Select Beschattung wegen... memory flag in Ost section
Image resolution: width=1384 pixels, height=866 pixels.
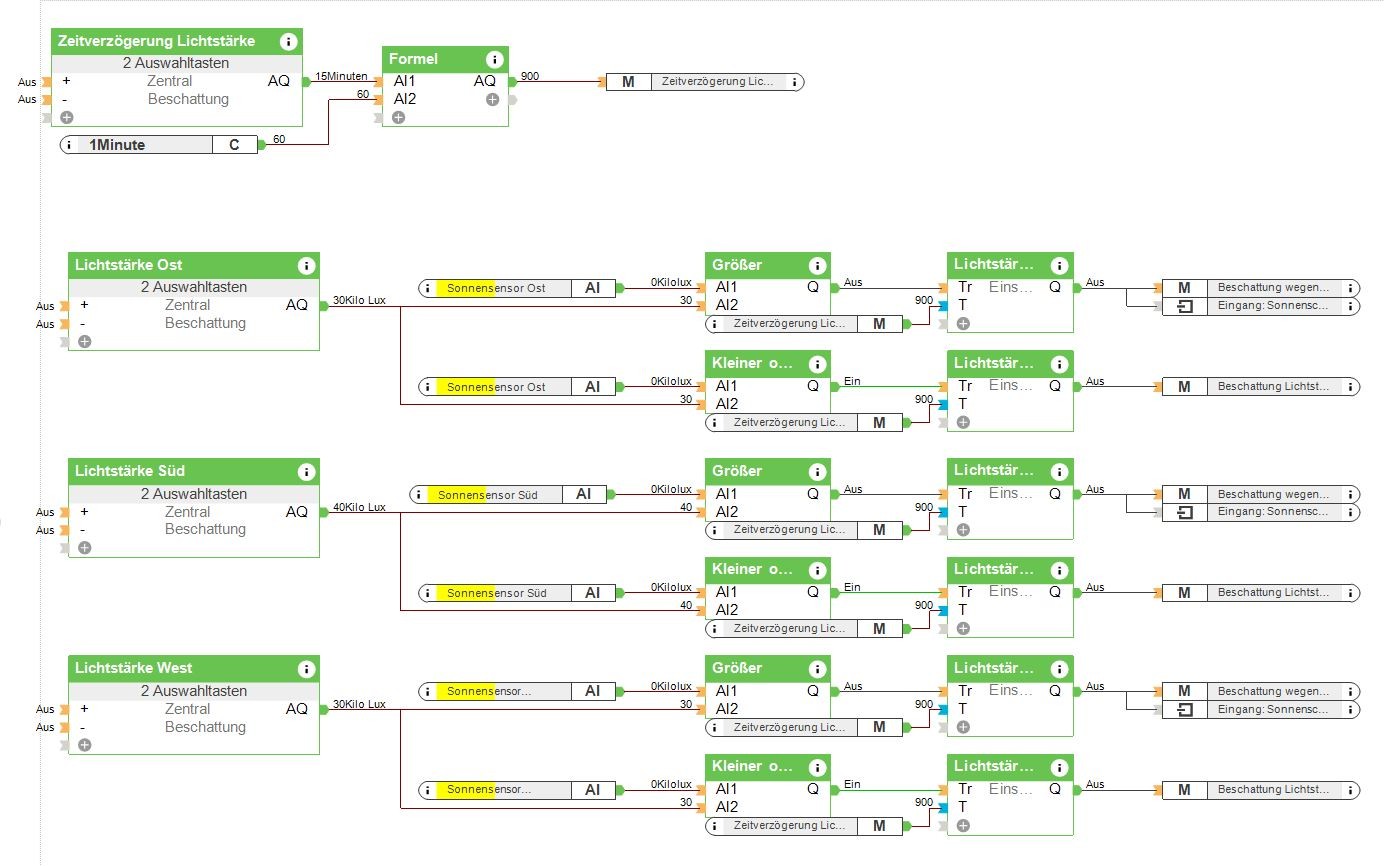coord(1260,288)
